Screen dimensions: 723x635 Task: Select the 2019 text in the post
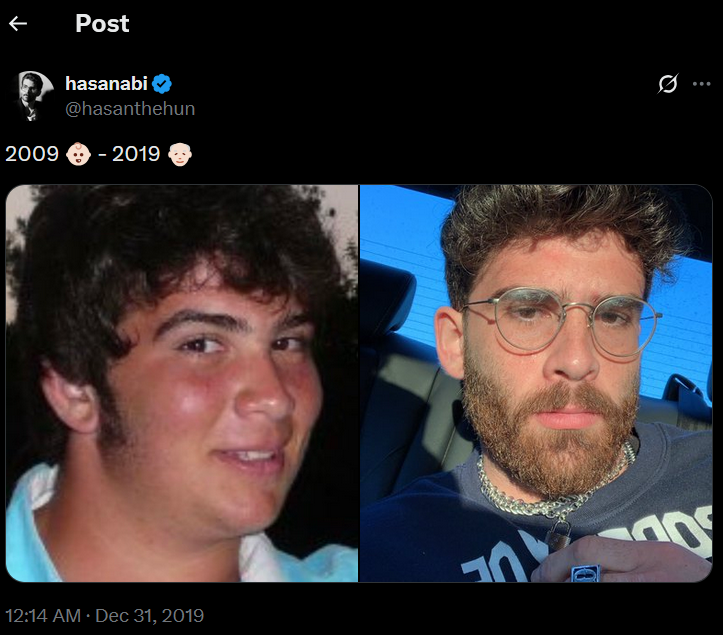coord(136,154)
